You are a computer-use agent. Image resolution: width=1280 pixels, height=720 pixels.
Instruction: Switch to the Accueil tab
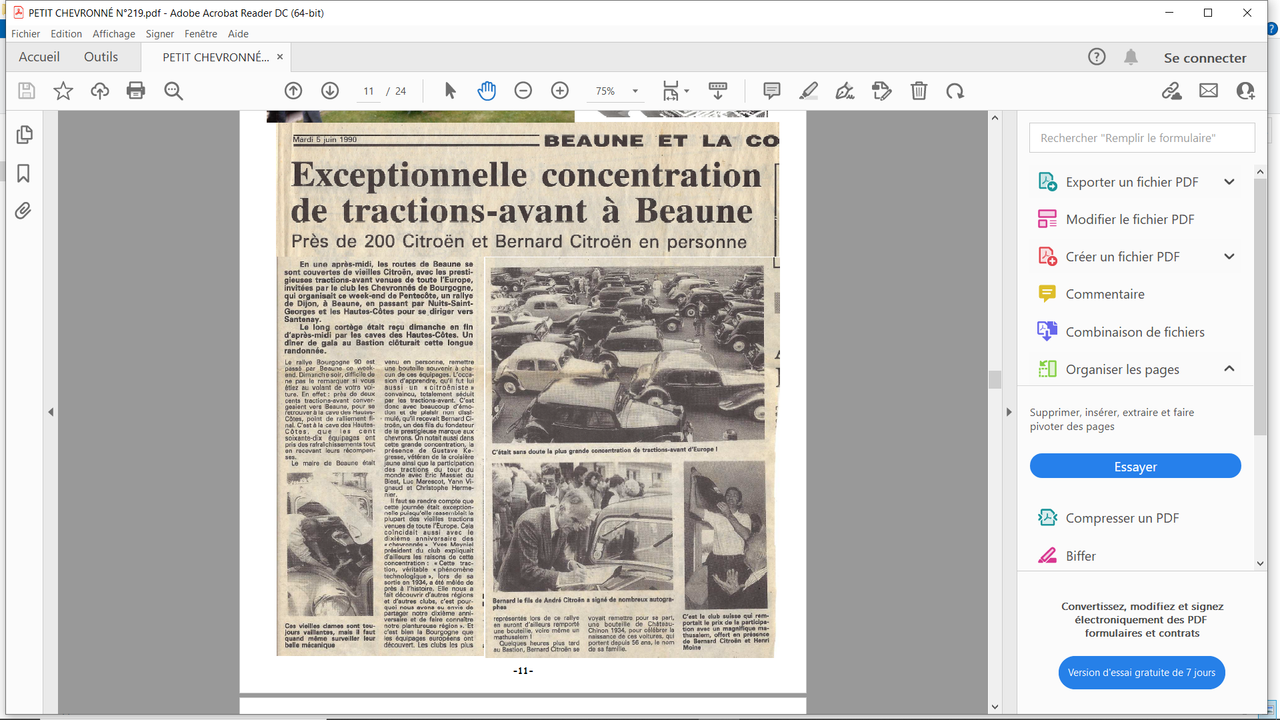pos(40,57)
